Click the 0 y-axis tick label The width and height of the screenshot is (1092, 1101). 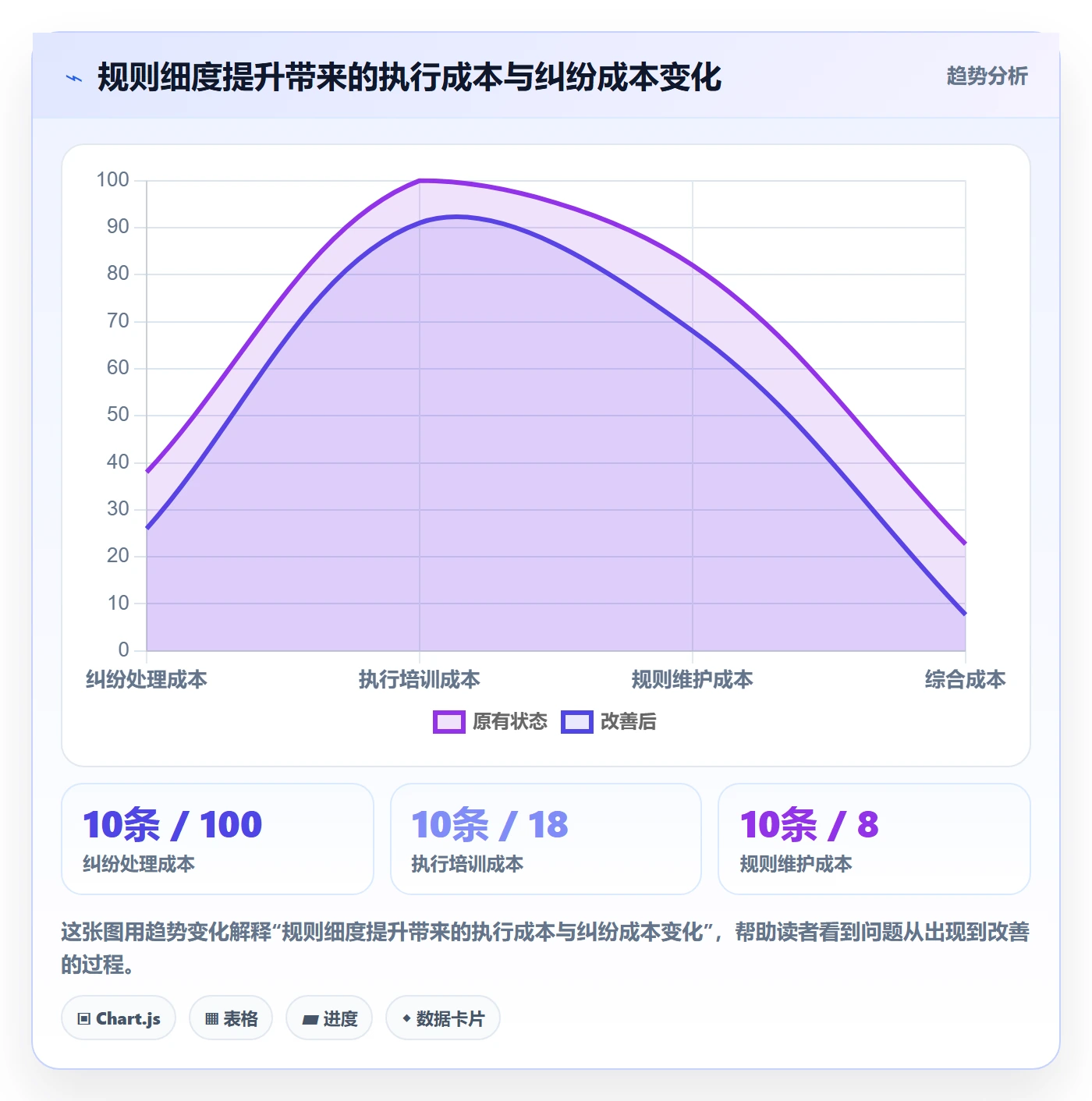pos(124,650)
